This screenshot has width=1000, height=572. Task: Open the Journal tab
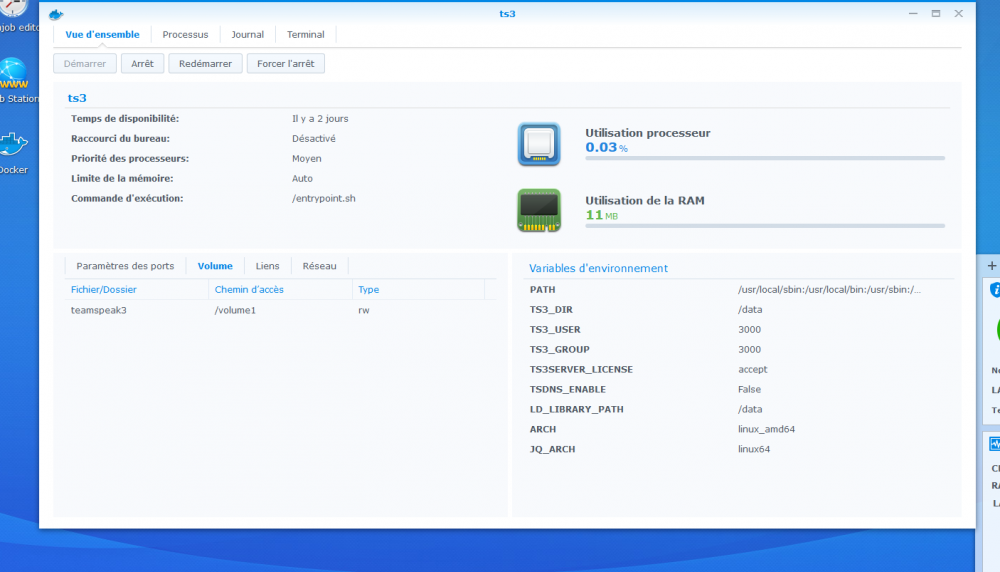tap(247, 34)
